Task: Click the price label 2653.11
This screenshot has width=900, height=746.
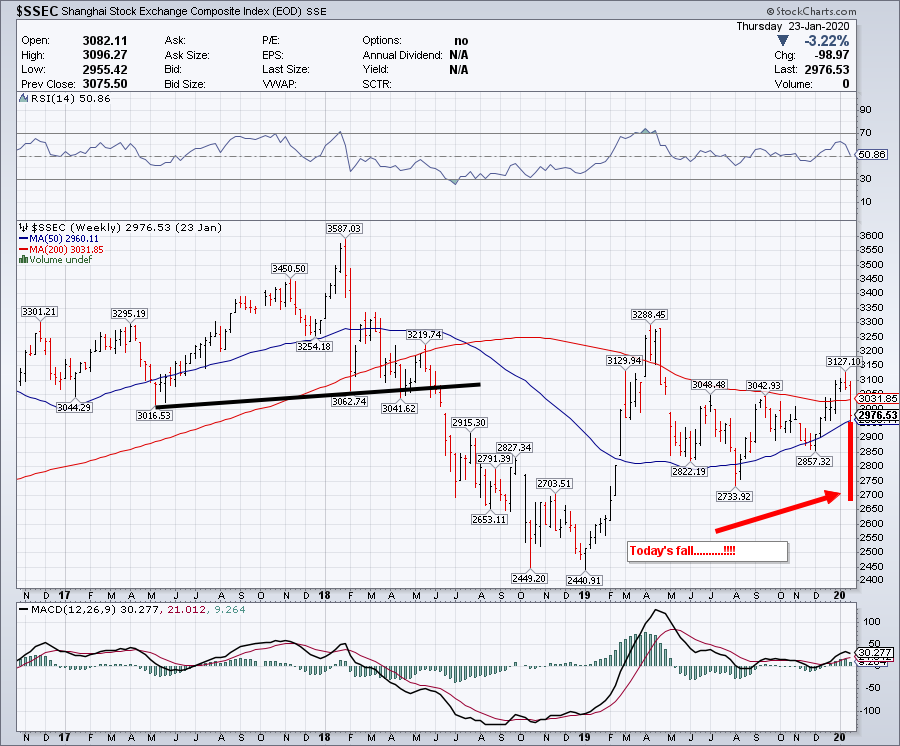Action: [489, 519]
